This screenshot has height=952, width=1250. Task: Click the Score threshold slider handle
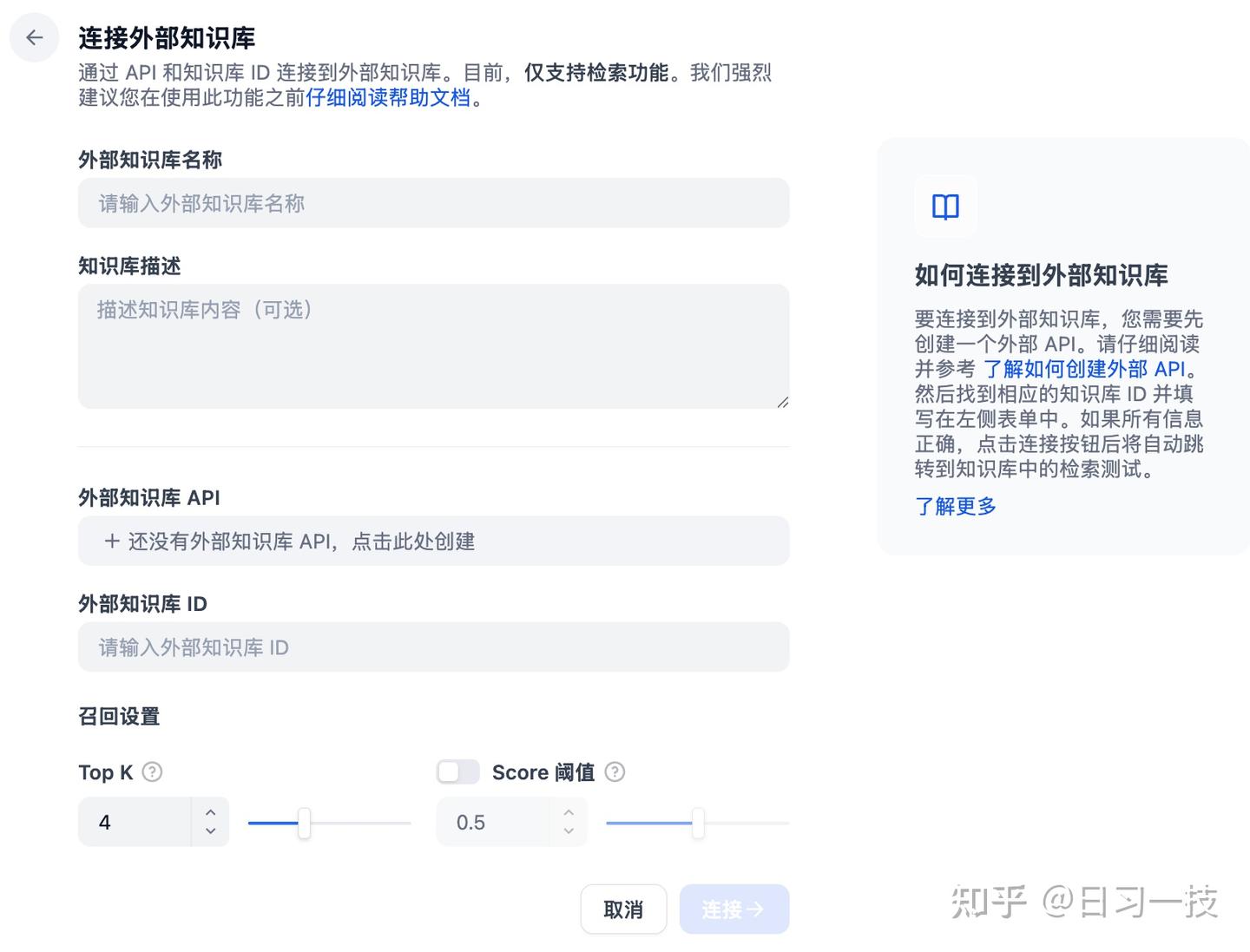(x=698, y=823)
